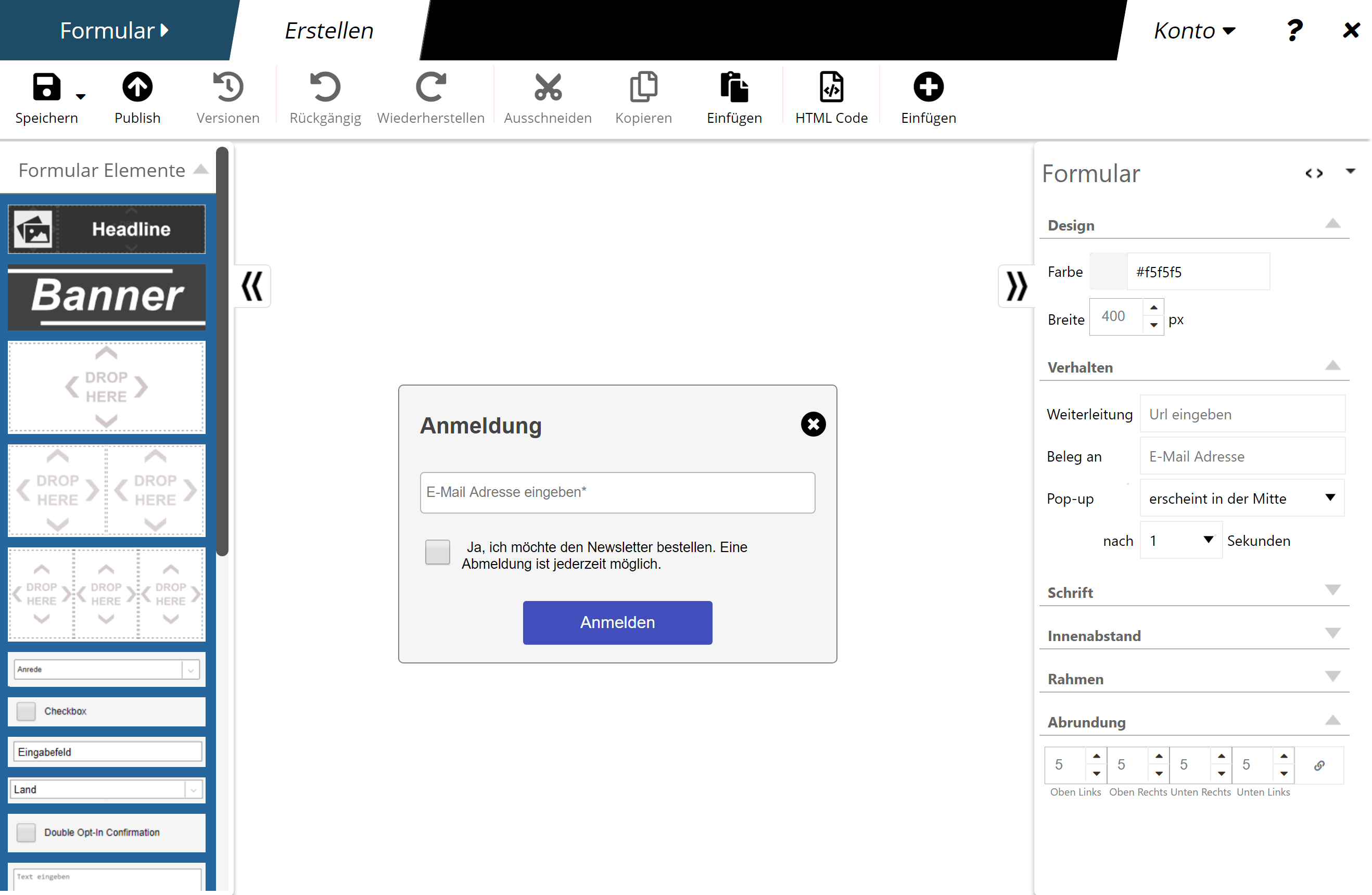The height and width of the screenshot is (895, 1372).
Task: Click the Ausschneiden scissors icon
Action: (x=547, y=87)
